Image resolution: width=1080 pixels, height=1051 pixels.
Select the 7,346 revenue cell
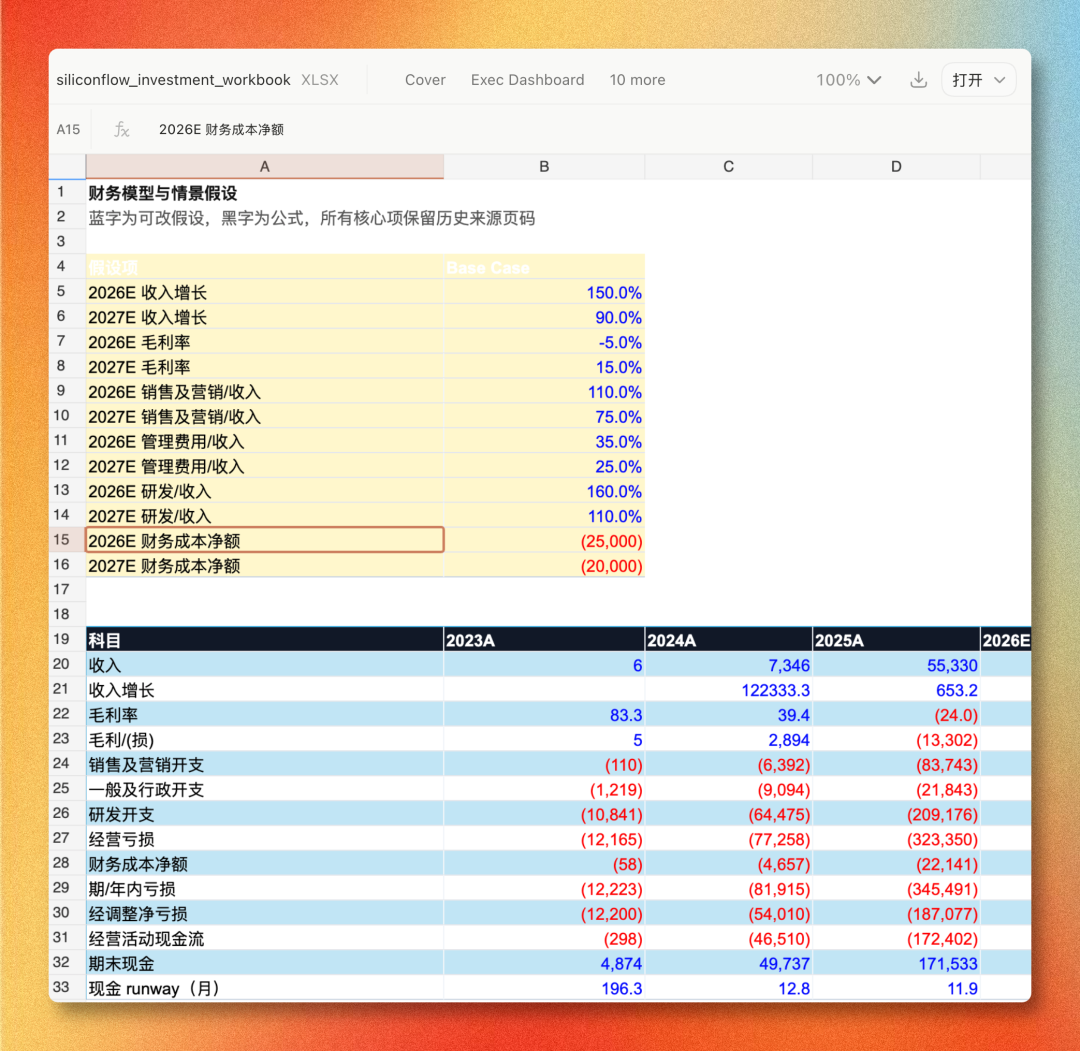729,665
